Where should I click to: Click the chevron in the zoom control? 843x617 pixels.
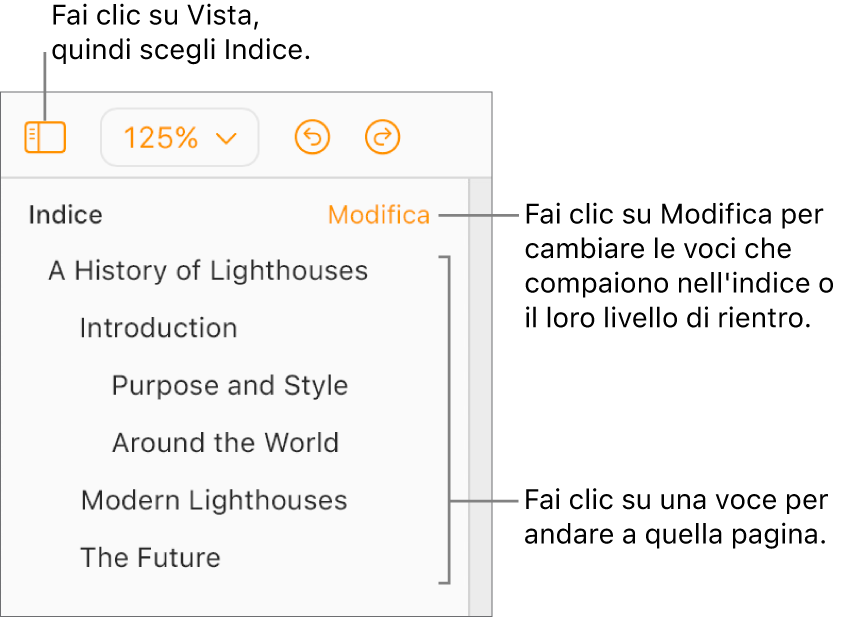(x=226, y=138)
